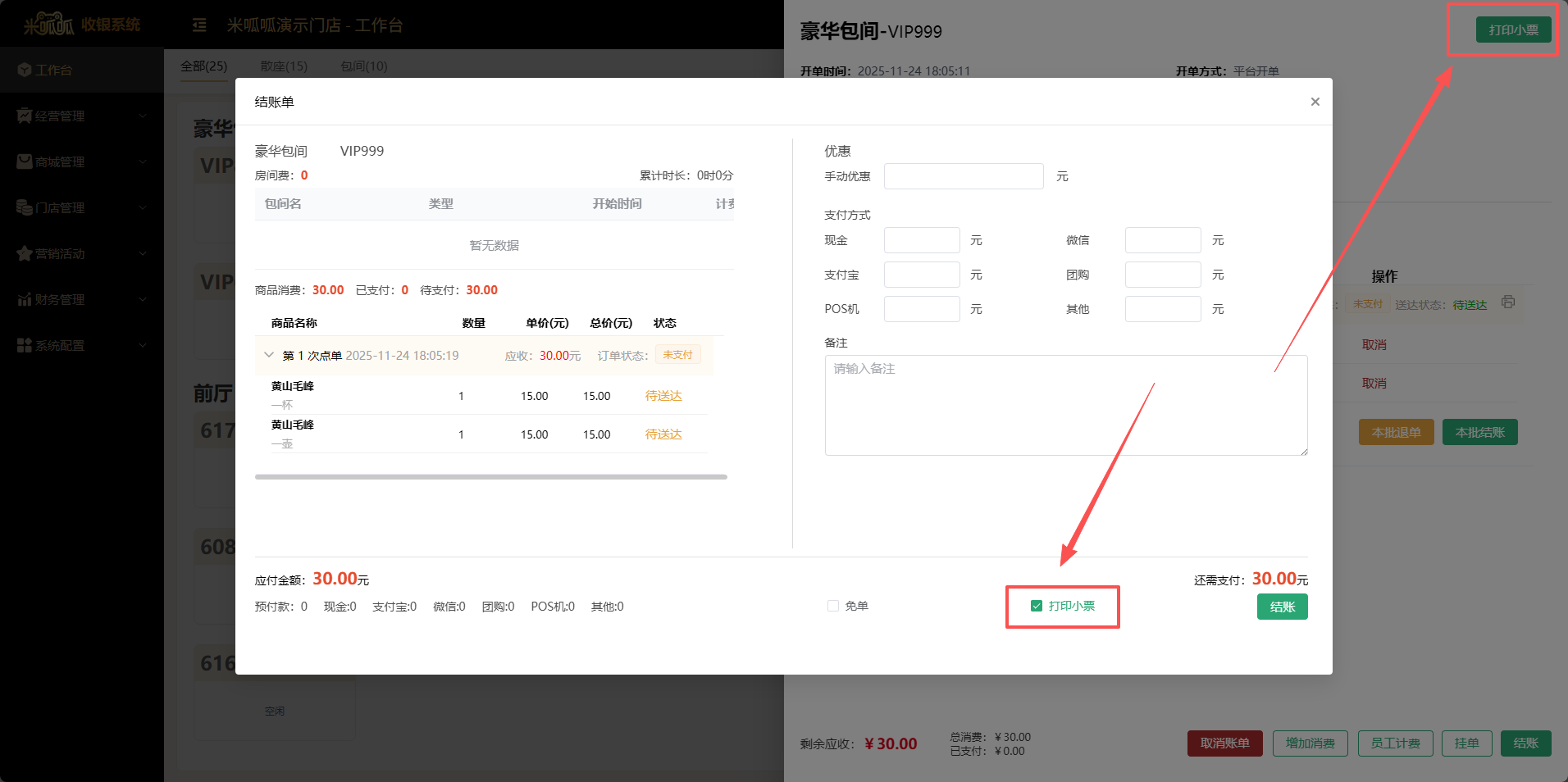Click the 商城管理 sidebar icon
This screenshot has height=782, width=1568.
click(x=25, y=162)
